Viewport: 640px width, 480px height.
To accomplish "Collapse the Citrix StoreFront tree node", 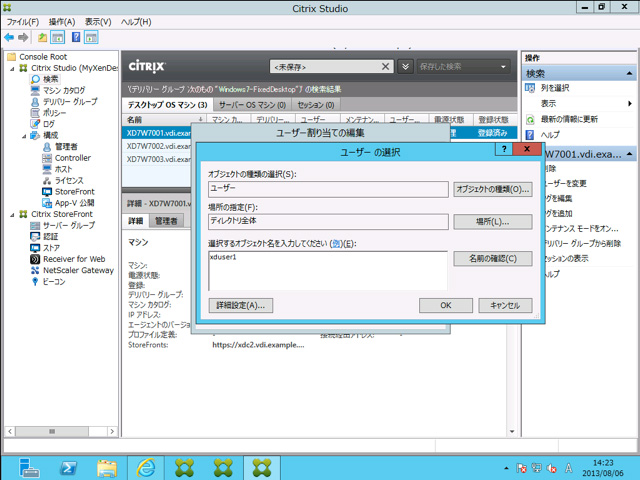I will coord(12,215).
